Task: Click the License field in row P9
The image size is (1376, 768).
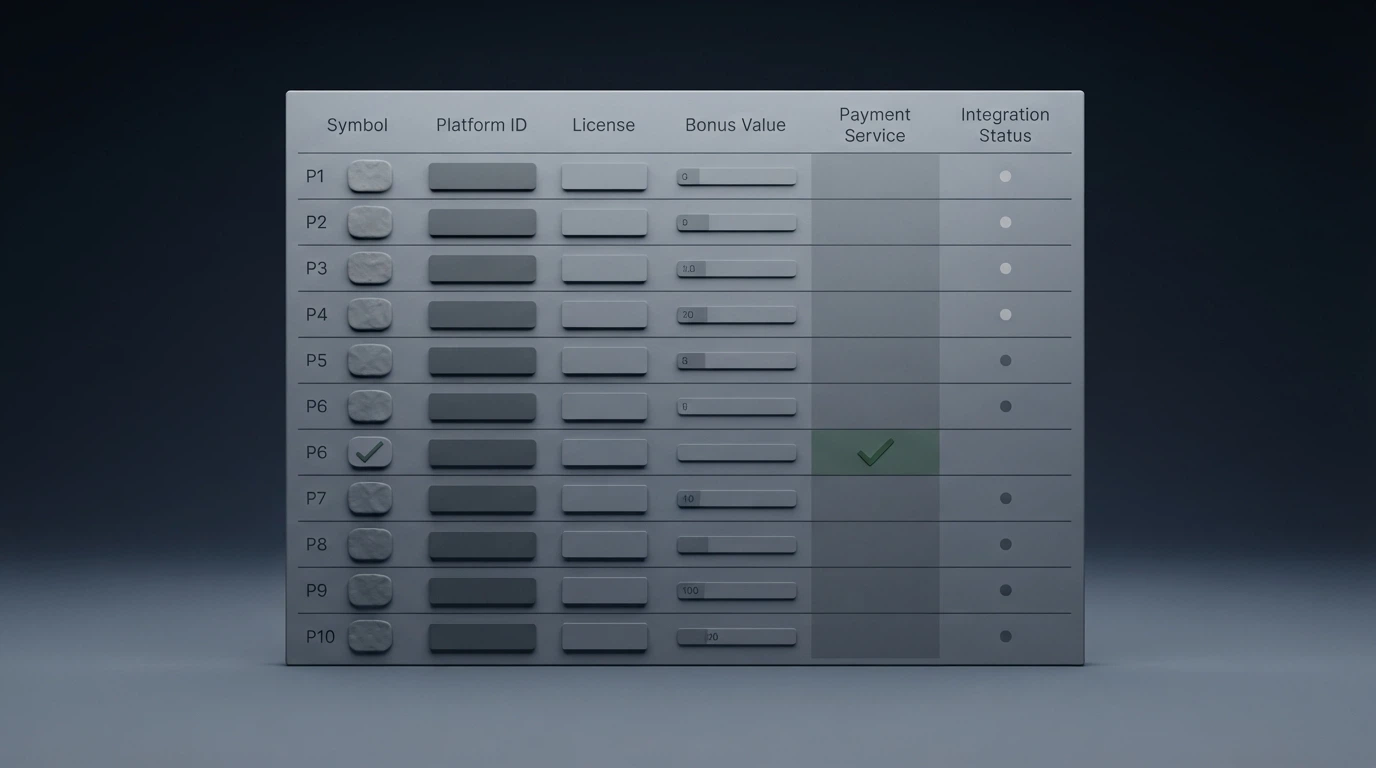Action: (604, 591)
